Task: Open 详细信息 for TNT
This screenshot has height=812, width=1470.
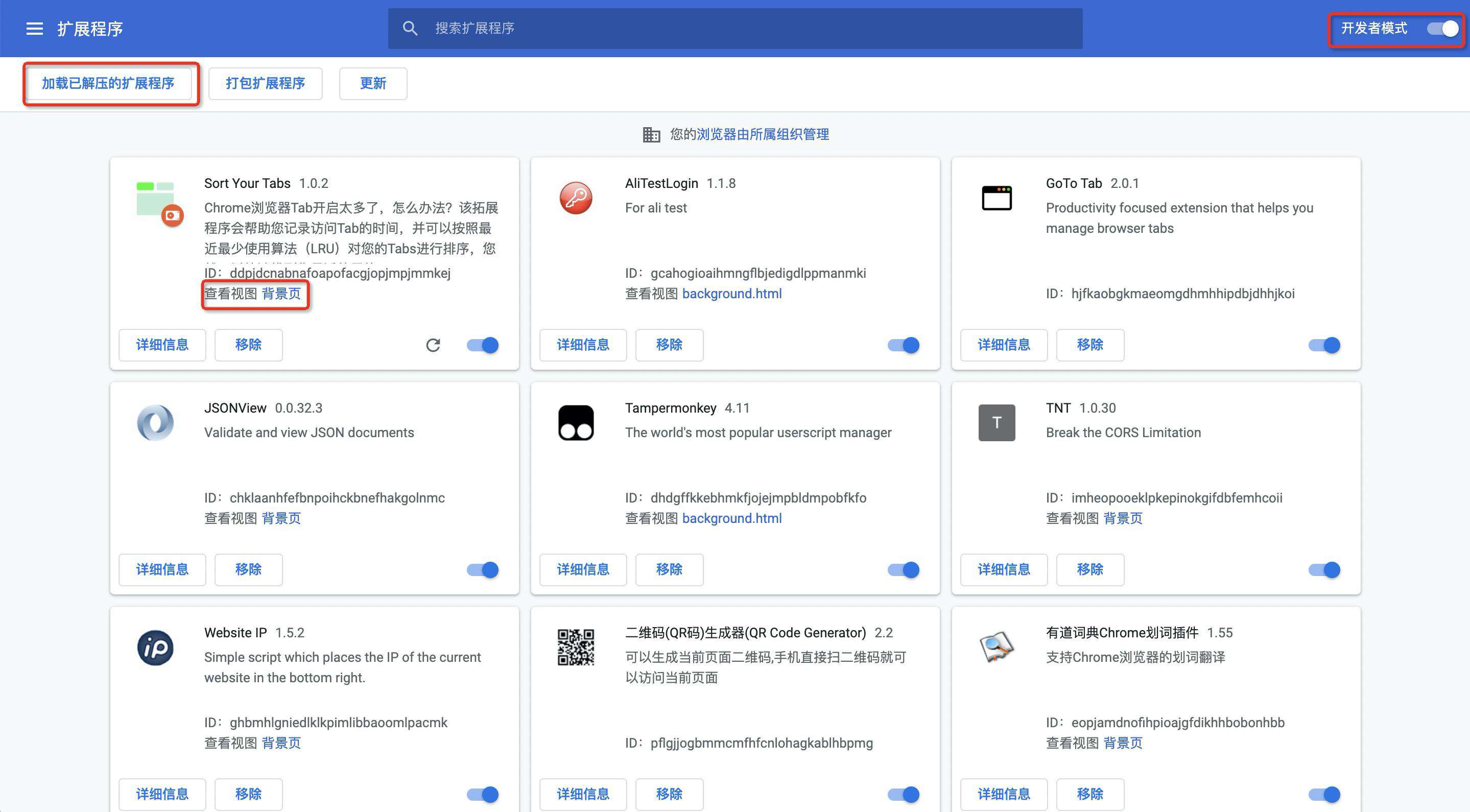Action: tap(1004, 569)
